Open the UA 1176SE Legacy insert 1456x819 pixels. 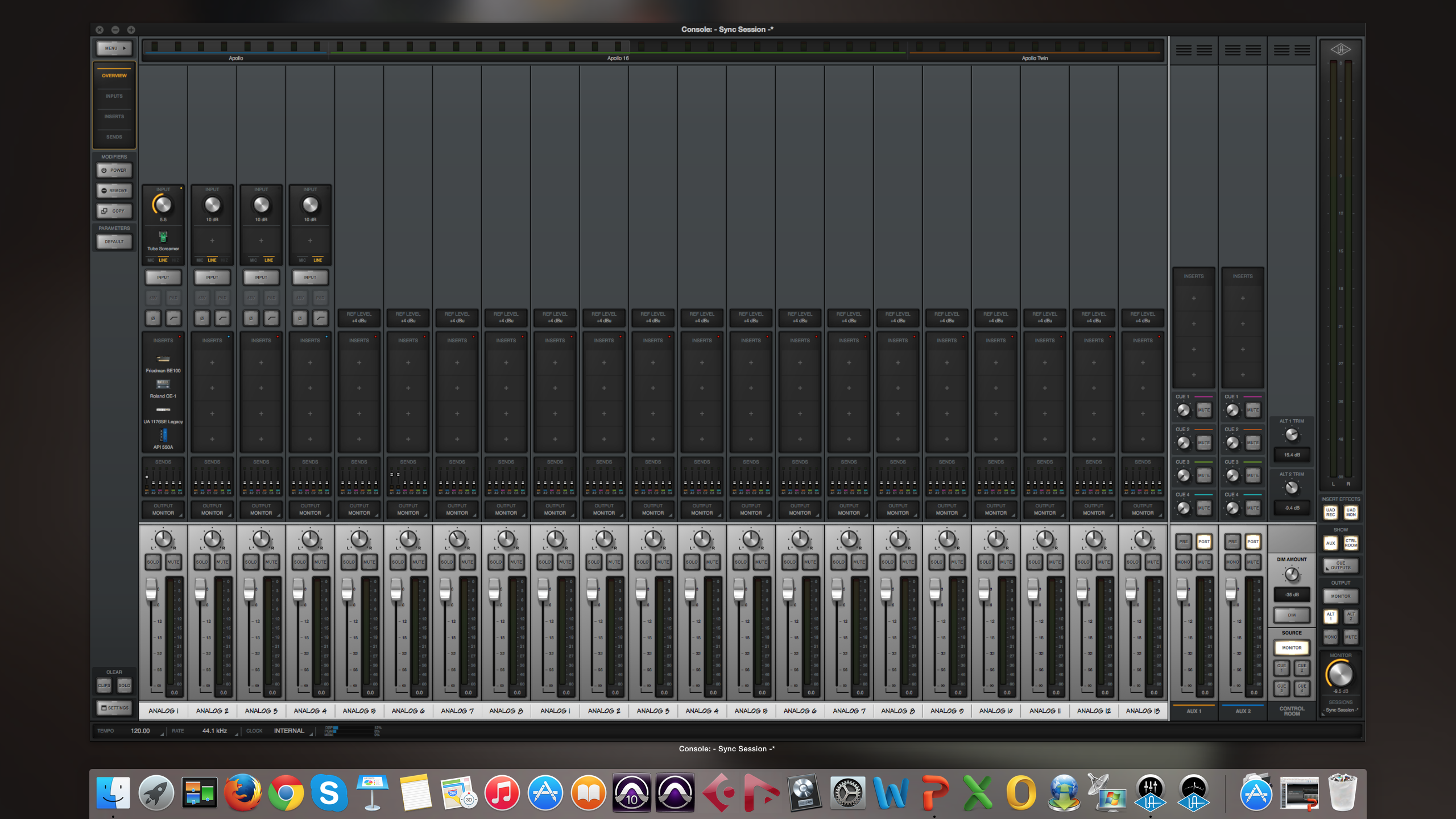point(163,414)
